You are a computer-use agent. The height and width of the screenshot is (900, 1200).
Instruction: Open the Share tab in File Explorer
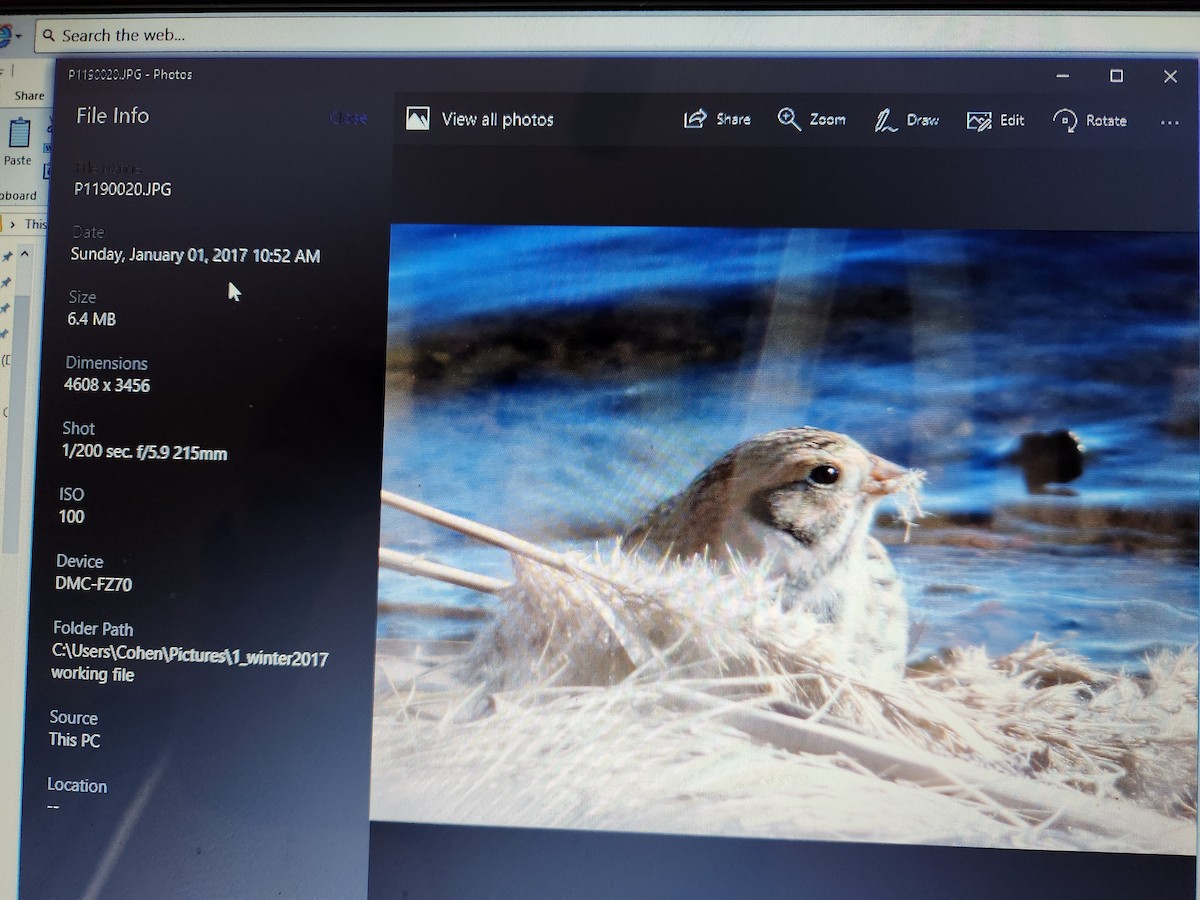pos(29,96)
